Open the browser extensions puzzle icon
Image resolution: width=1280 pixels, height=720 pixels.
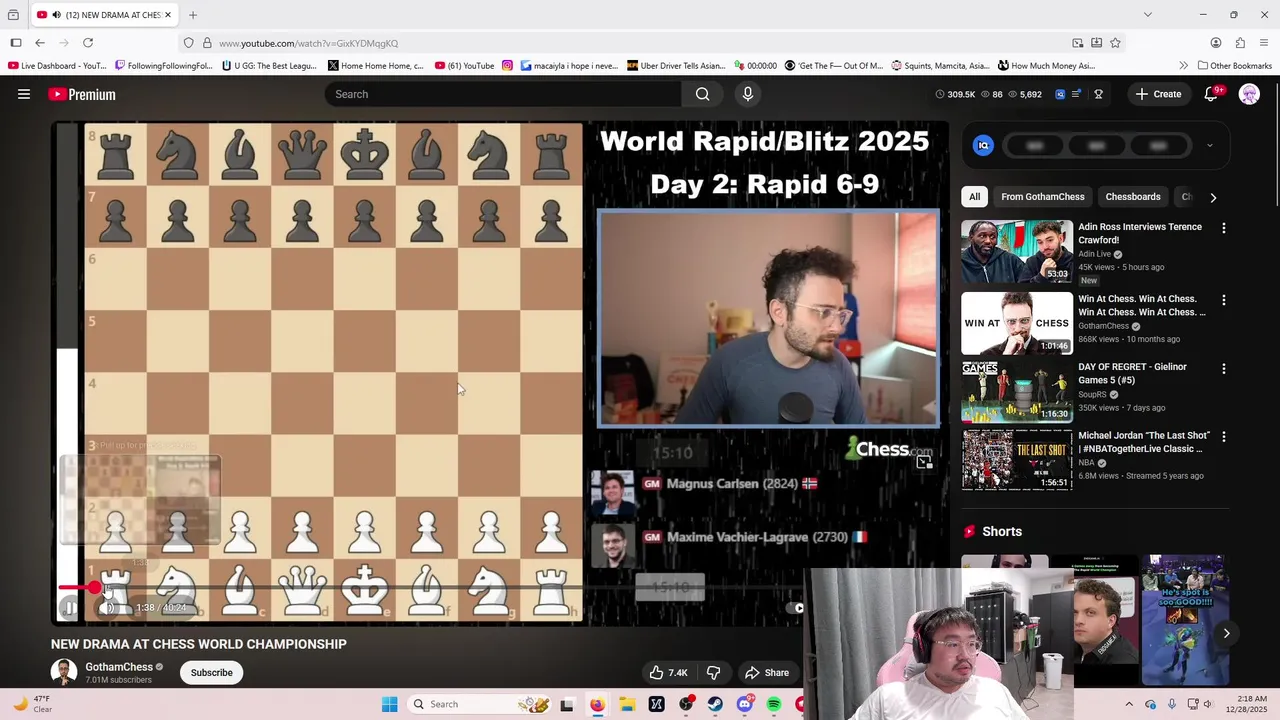[x=1240, y=43]
